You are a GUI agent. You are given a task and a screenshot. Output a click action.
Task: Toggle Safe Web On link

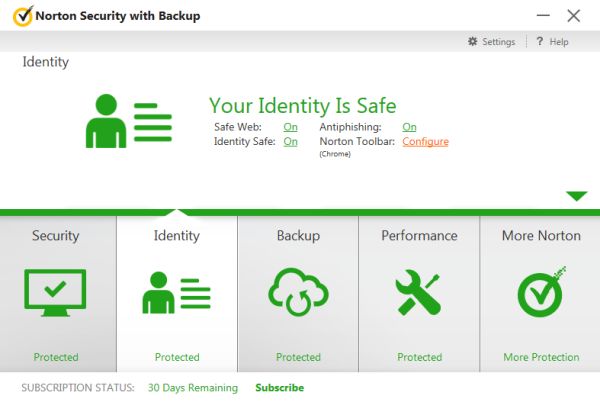pos(290,127)
